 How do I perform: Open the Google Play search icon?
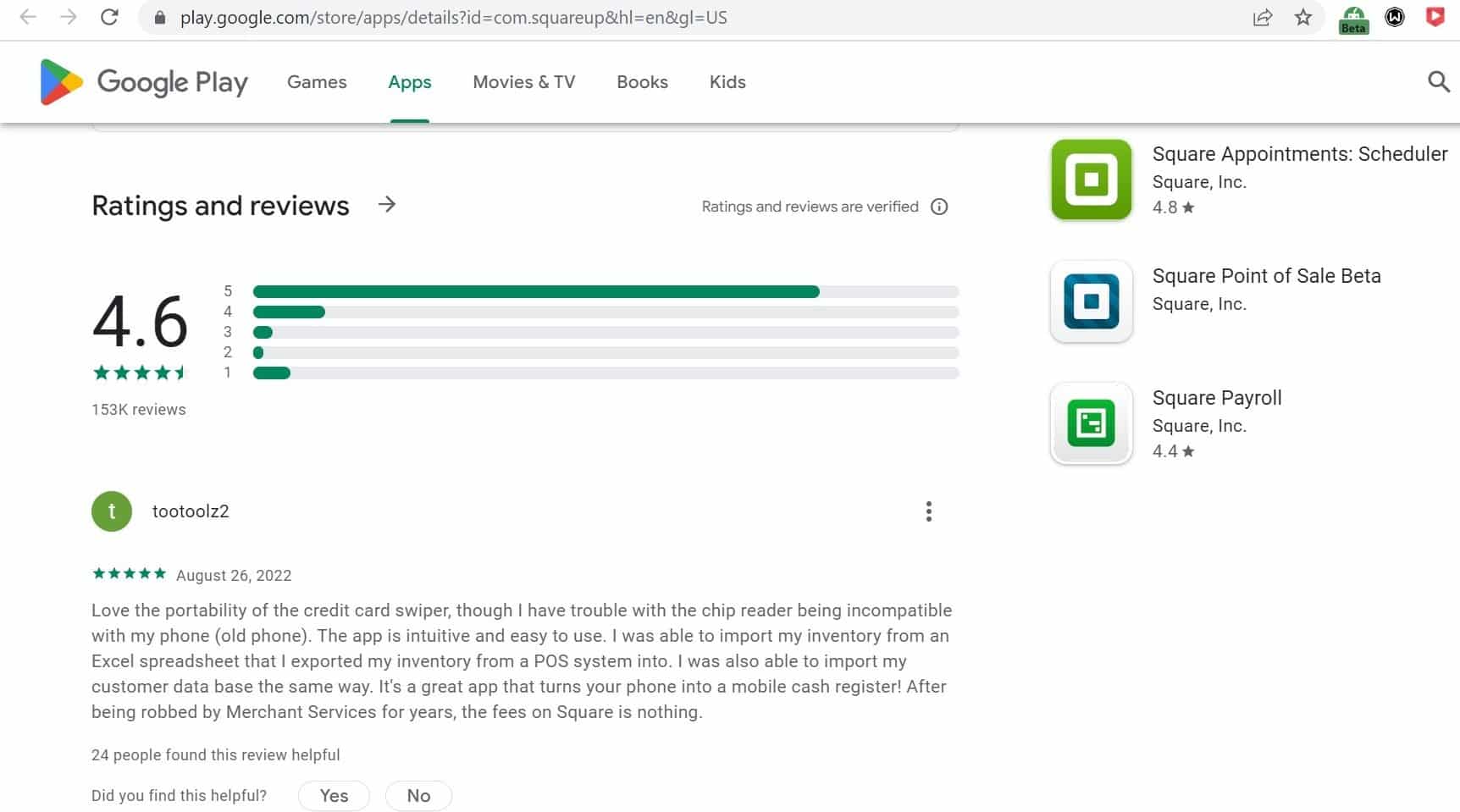click(1438, 81)
